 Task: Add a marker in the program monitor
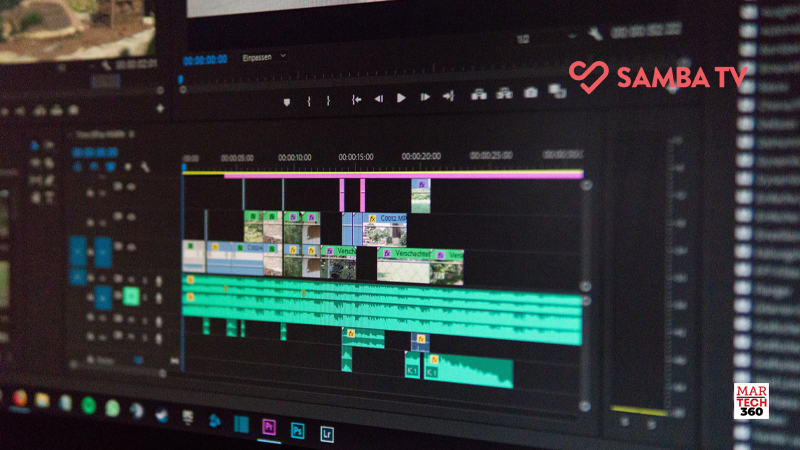(x=287, y=102)
